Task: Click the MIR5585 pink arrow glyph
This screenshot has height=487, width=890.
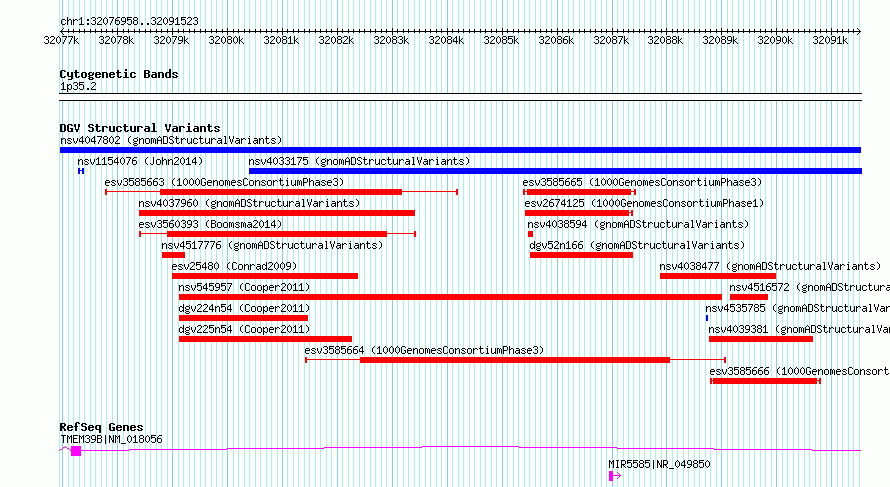Action: point(615,476)
